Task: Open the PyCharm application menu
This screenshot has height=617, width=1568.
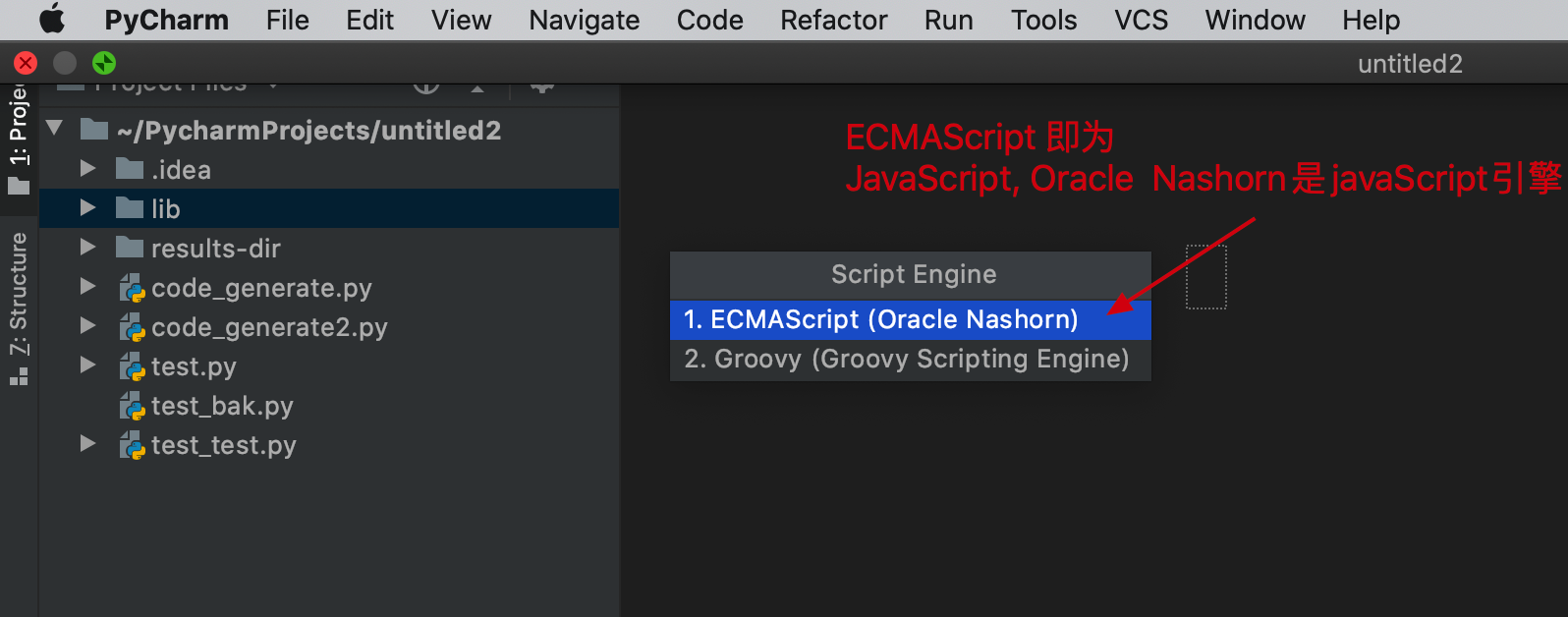Action: click(x=166, y=20)
